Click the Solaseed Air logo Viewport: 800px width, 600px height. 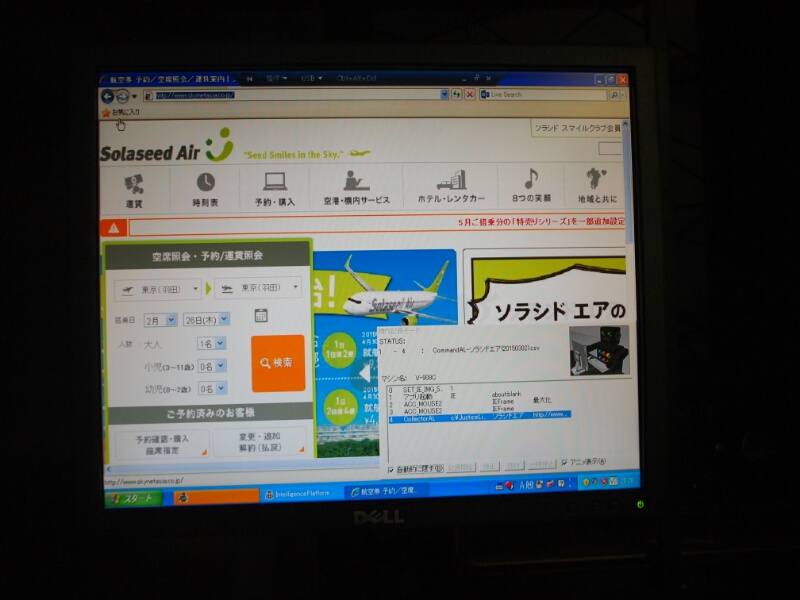tap(167, 147)
